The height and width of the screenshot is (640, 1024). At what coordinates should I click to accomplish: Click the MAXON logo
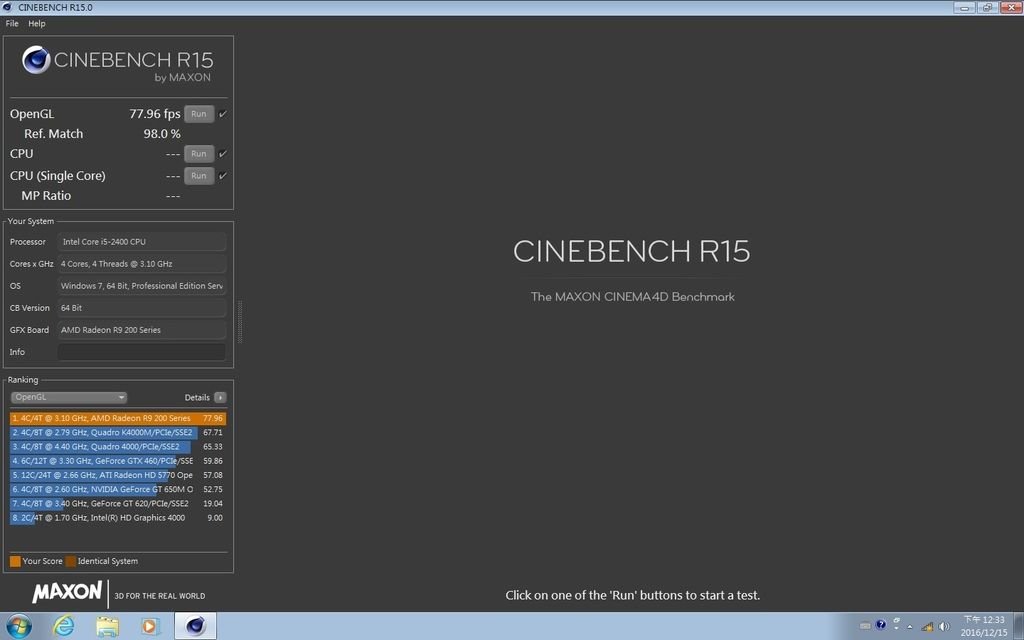pyautogui.click(x=67, y=592)
